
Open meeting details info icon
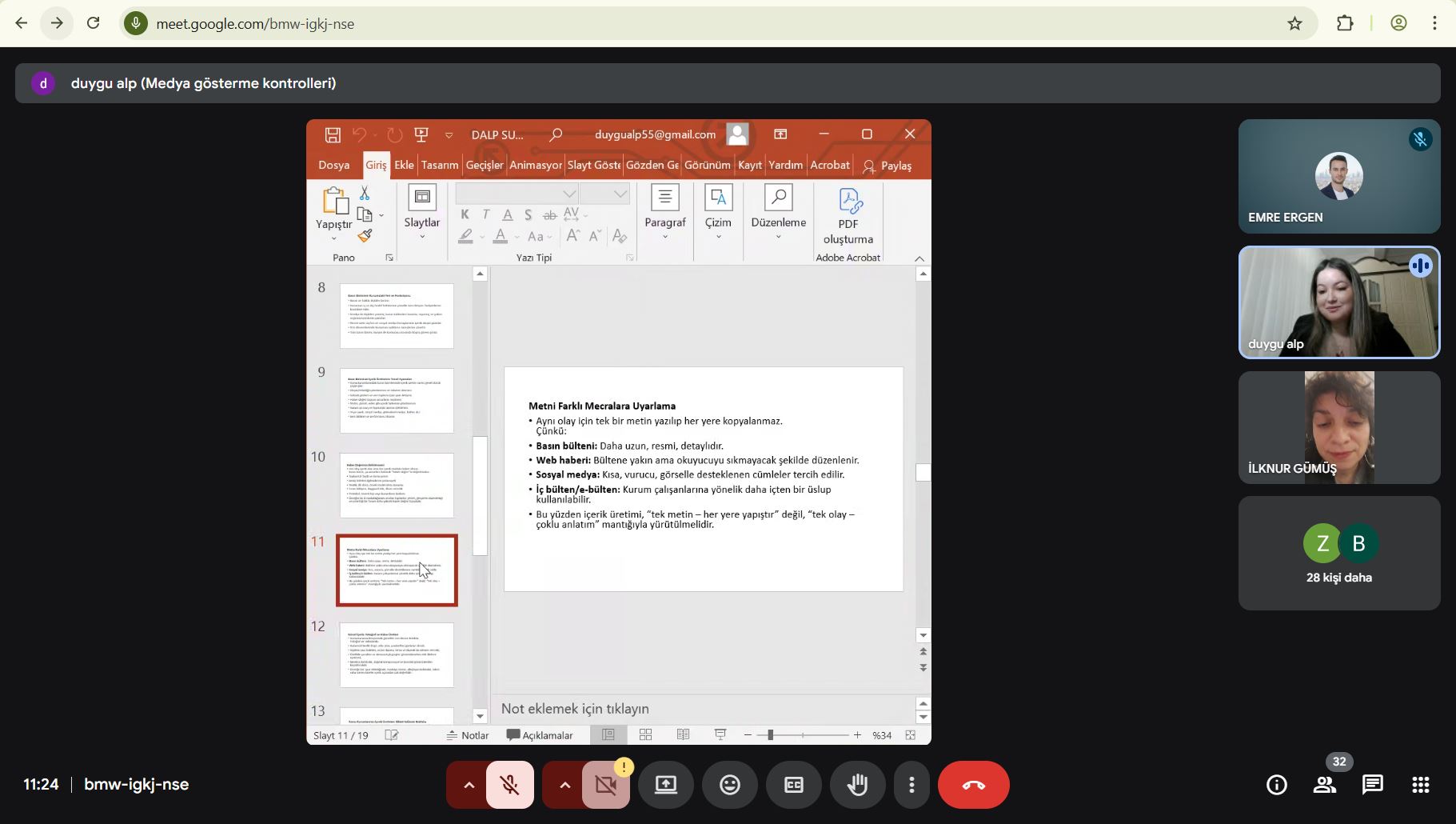[x=1276, y=785]
